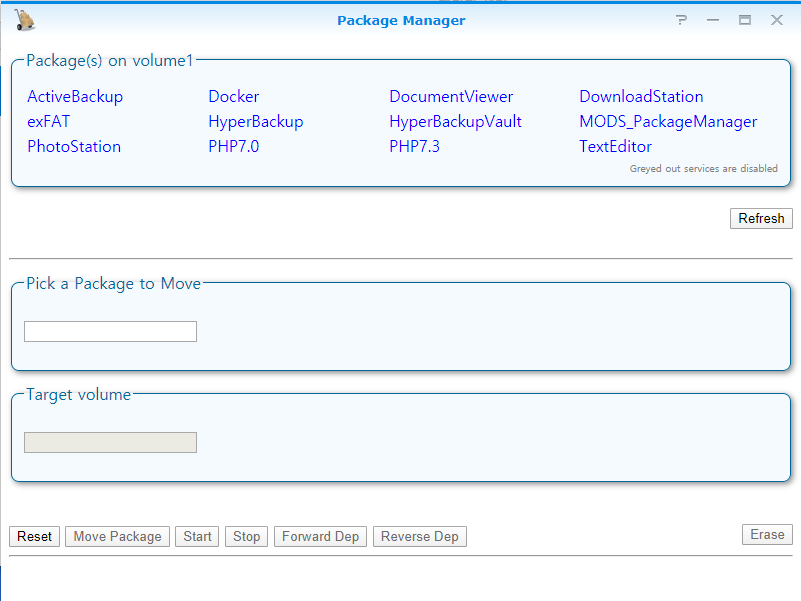This screenshot has height=601, width=801.
Task: Choose the PHP7.0 package
Action: click(x=233, y=147)
